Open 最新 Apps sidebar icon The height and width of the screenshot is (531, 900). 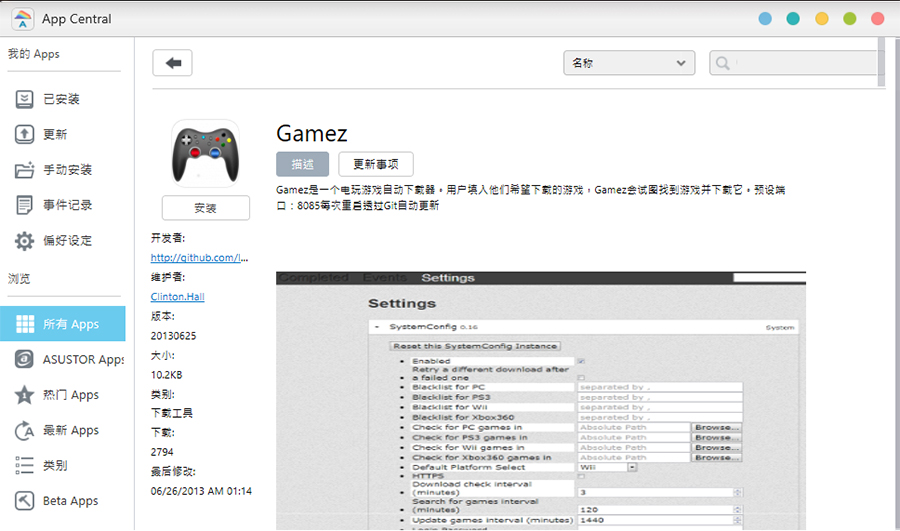tap(25, 430)
